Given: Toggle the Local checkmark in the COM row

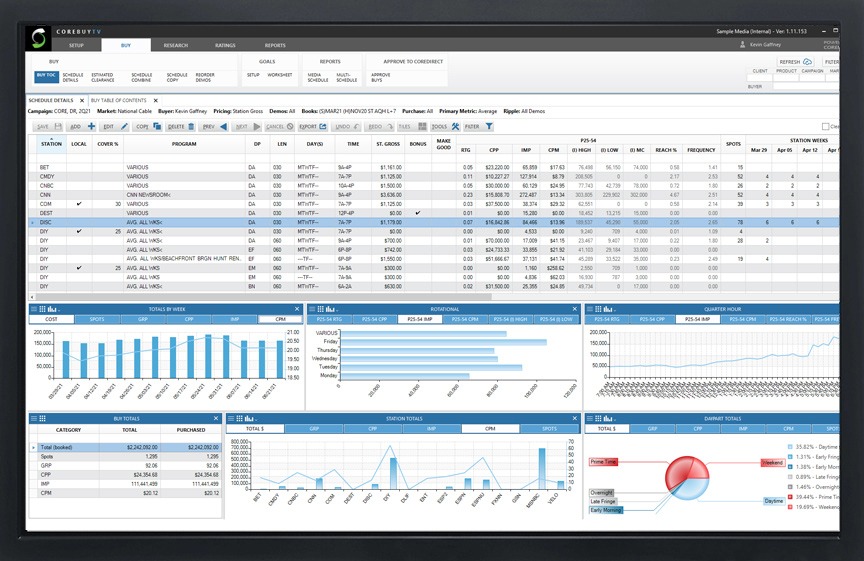Looking at the screenshot, I should tap(79, 204).
